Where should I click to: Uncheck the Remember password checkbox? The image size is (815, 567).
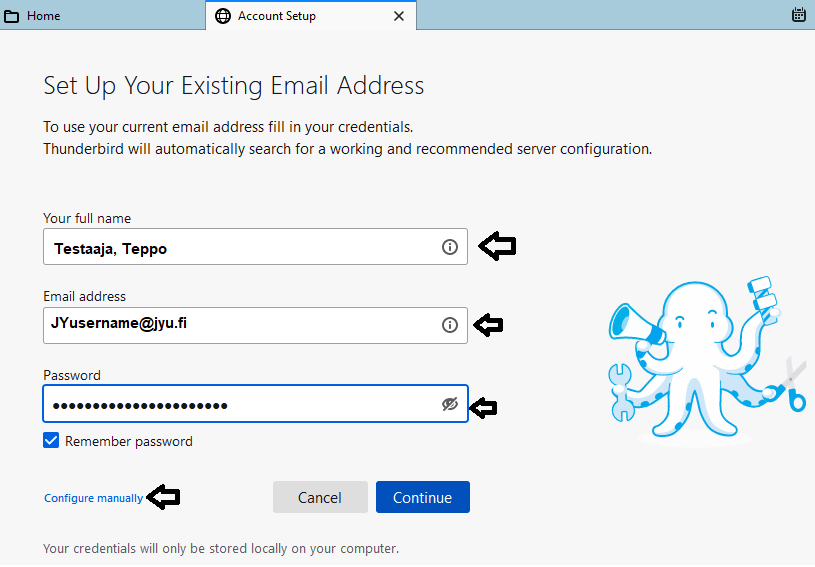click(x=52, y=441)
